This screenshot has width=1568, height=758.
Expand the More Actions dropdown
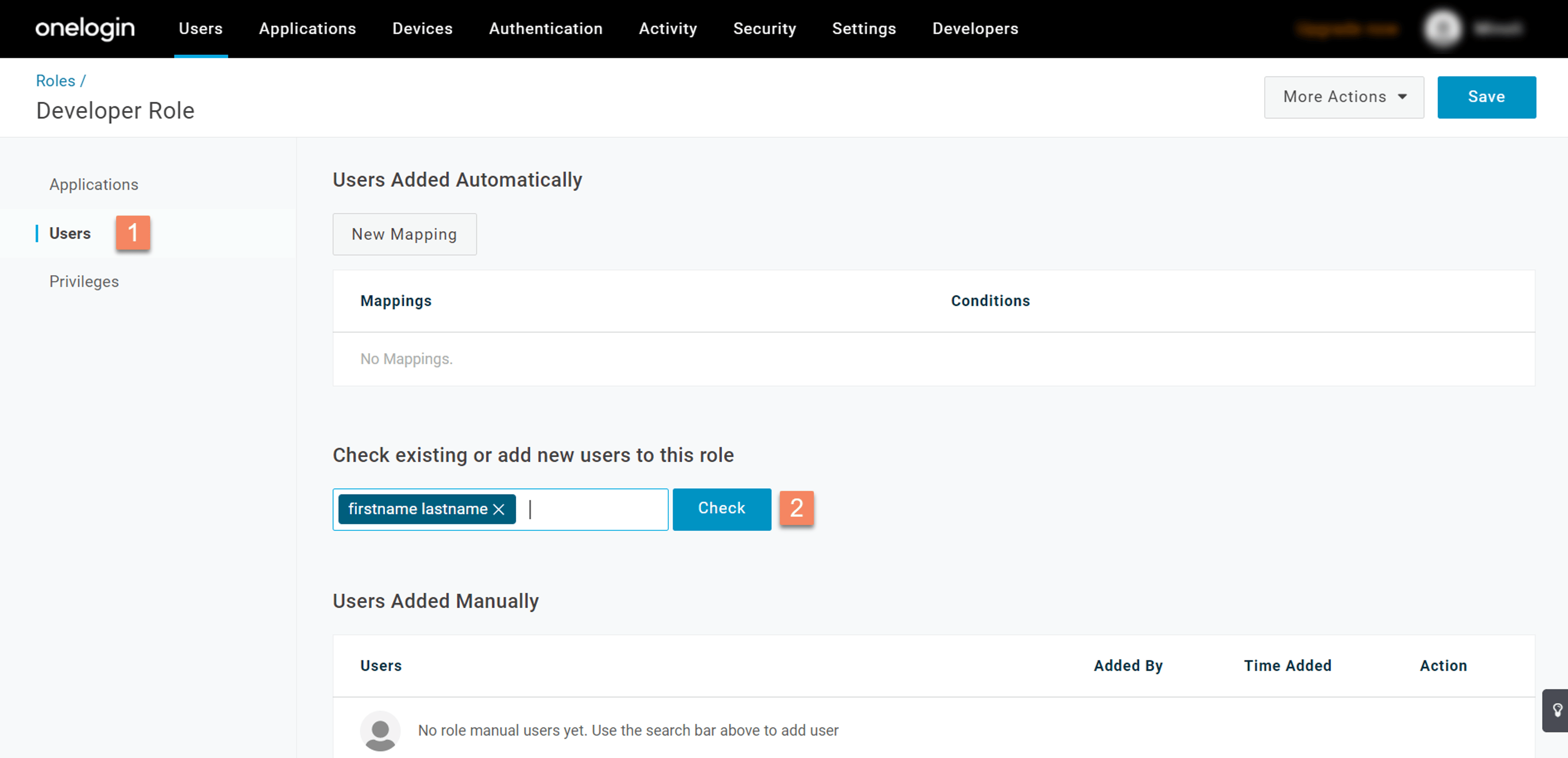[x=1344, y=97]
